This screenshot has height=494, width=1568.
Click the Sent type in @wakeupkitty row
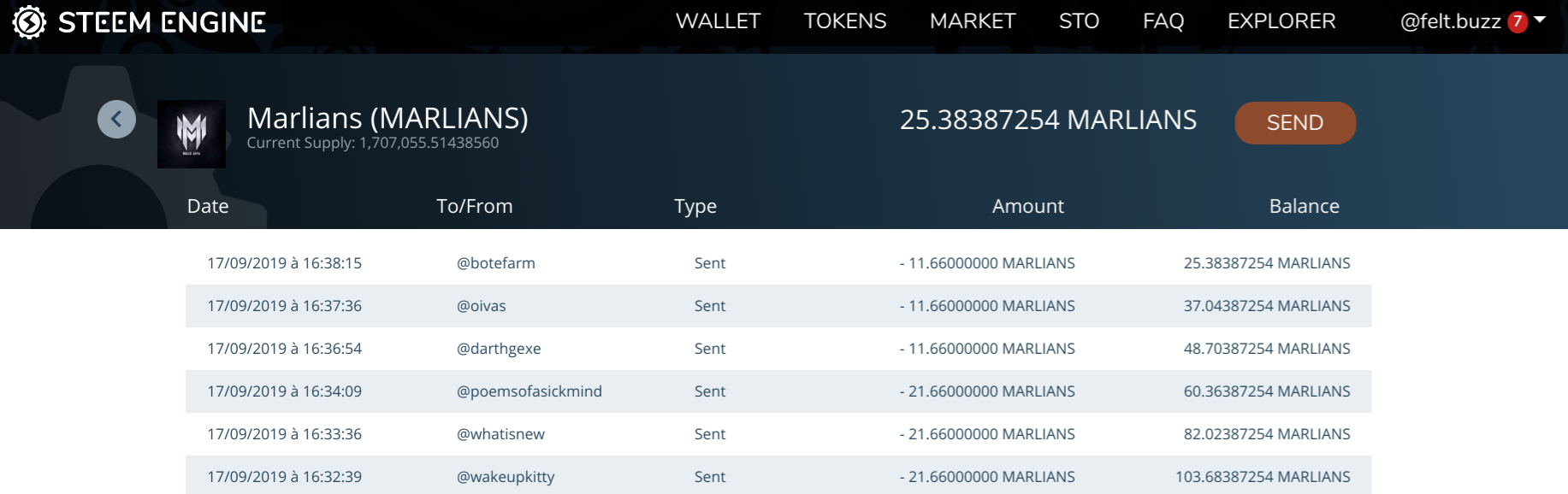tap(710, 477)
